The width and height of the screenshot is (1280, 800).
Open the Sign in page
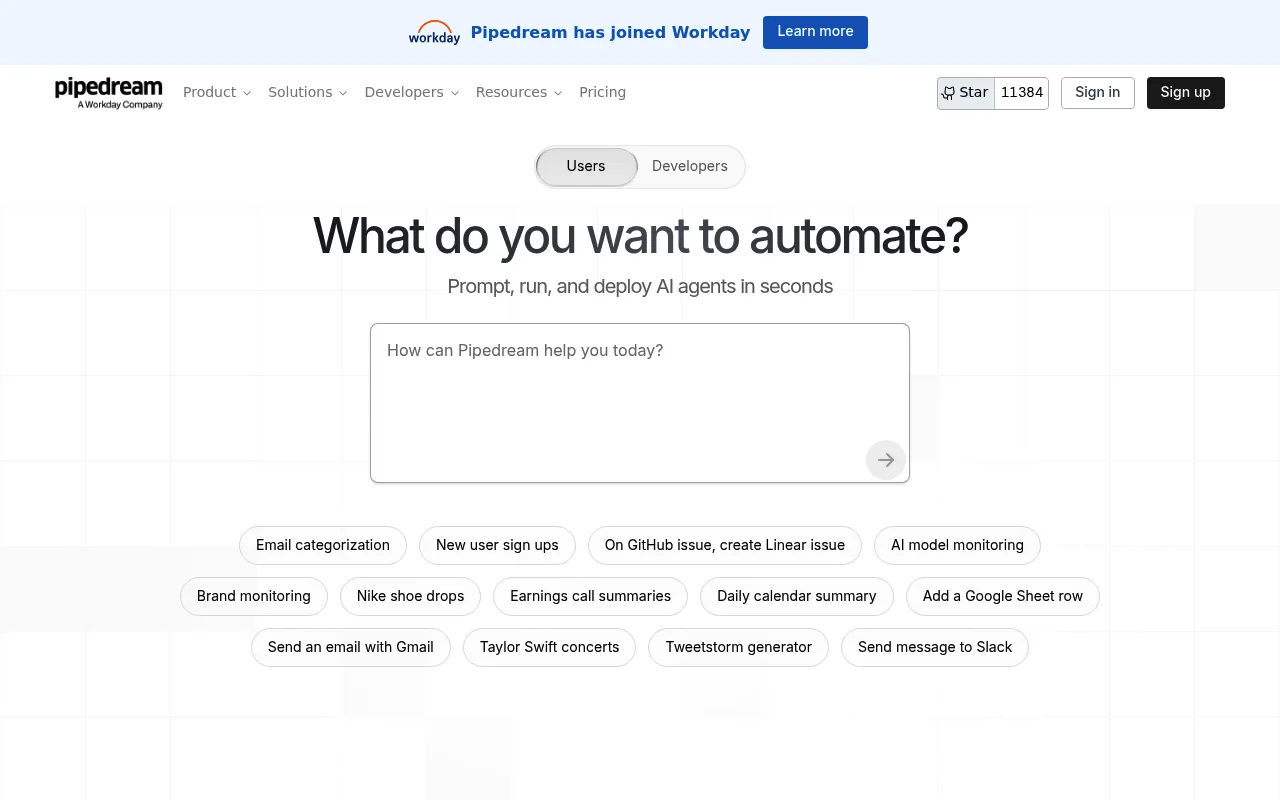[1098, 93]
